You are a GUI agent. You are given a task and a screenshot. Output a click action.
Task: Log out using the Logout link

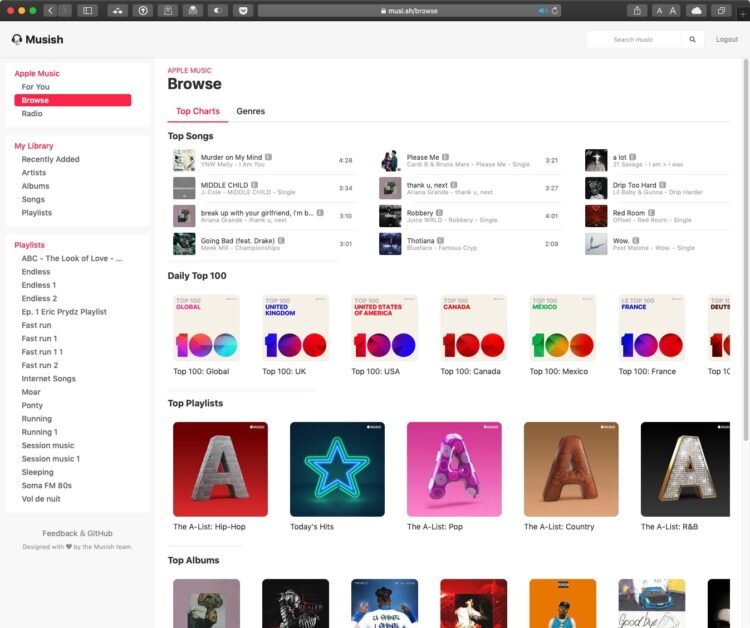click(727, 40)
